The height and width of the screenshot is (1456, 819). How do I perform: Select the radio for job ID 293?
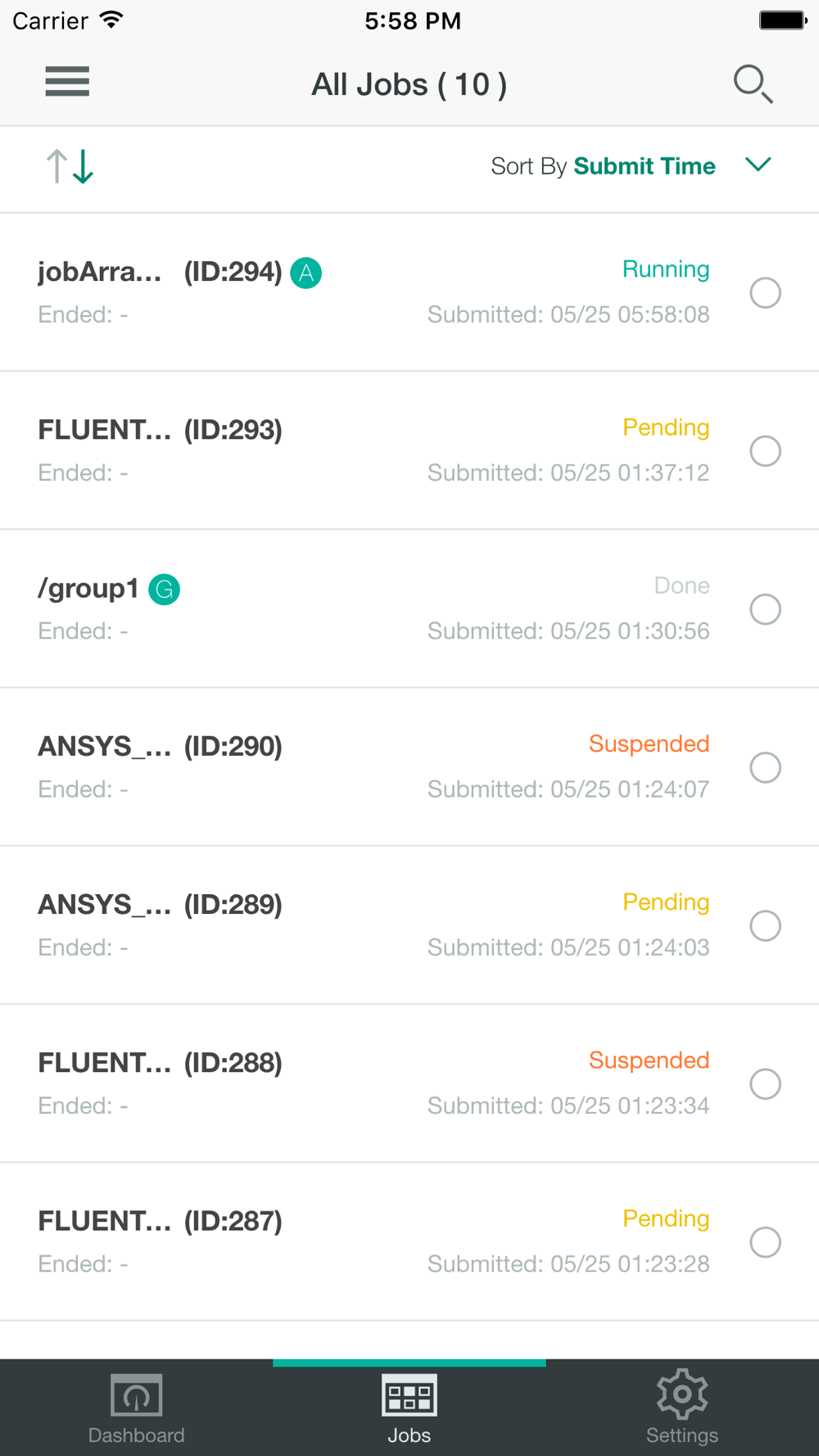tap(766, 451)
